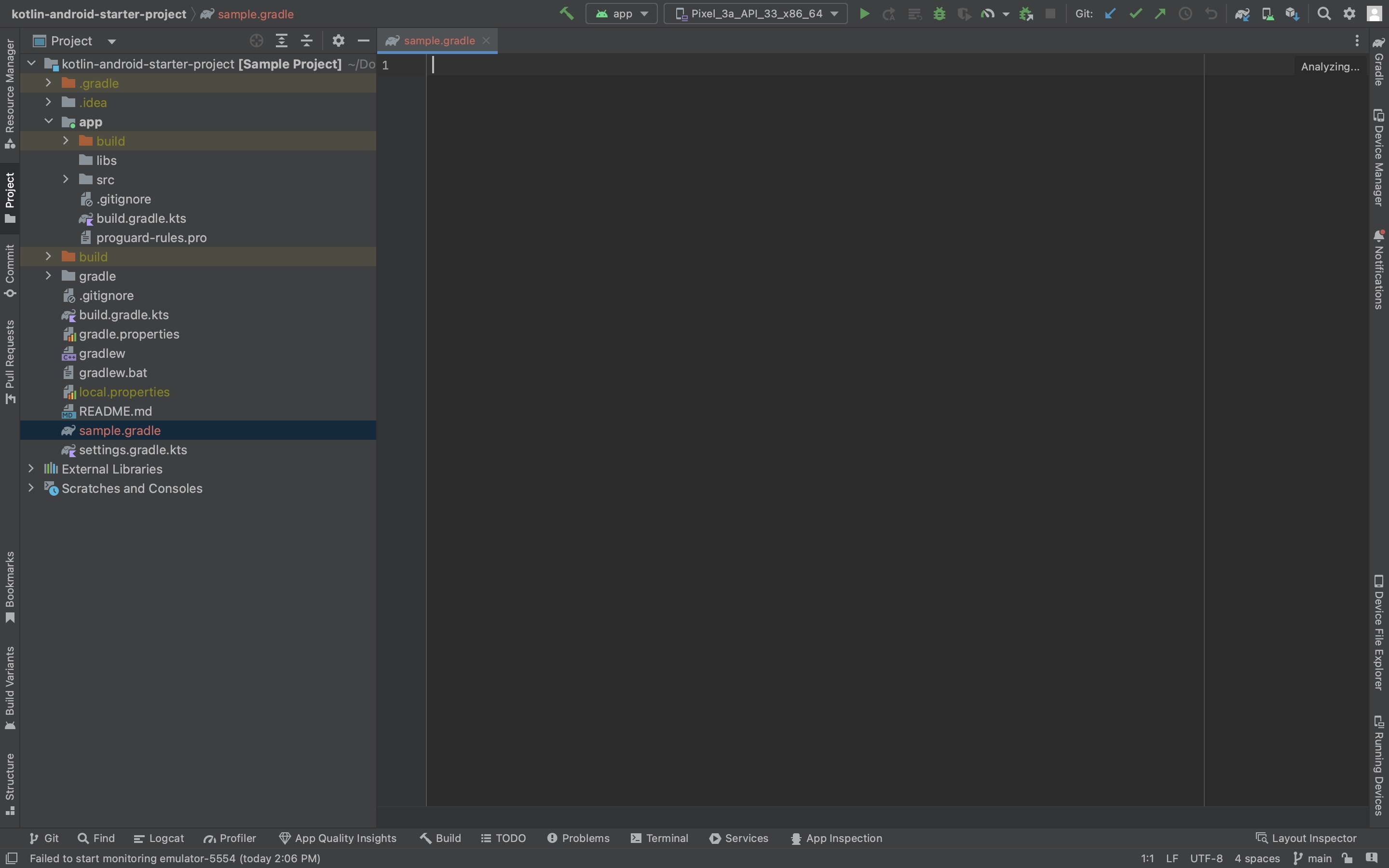Select sample.gradle file in project
1389x868 pixels.
119,430
